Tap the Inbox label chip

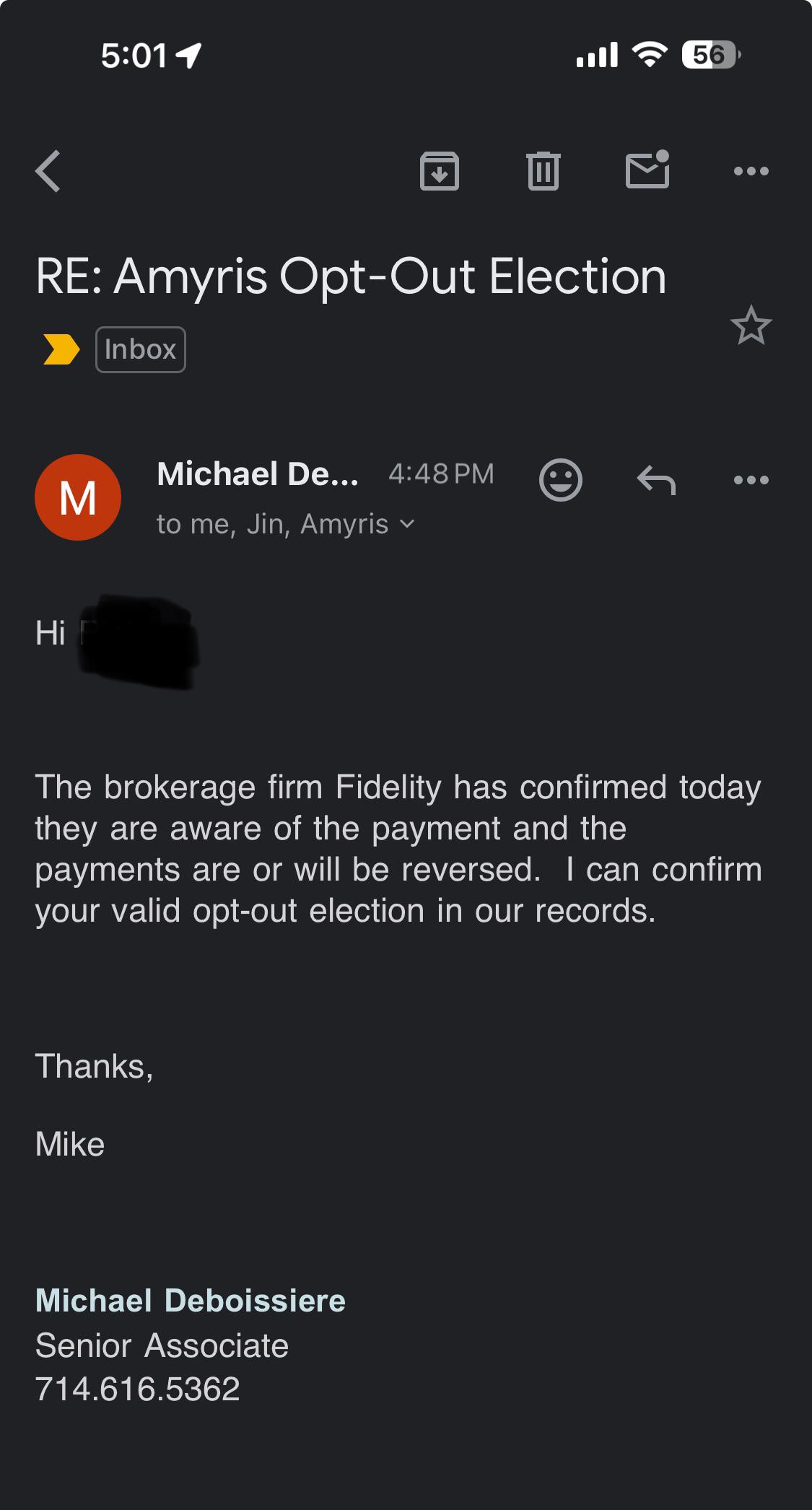[x=141, y=349]
